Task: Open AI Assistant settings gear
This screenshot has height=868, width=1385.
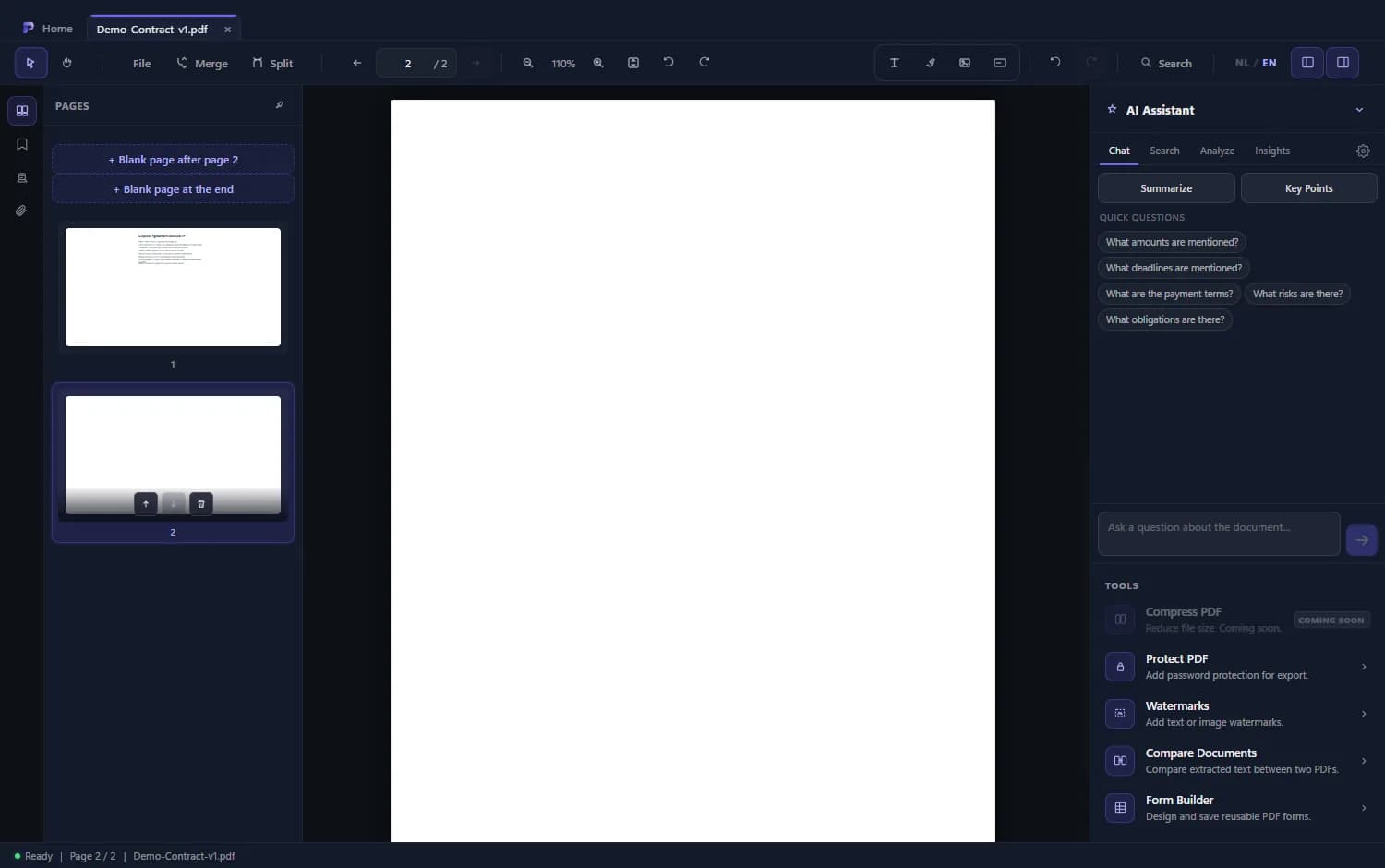Action: click(1363, 151)
